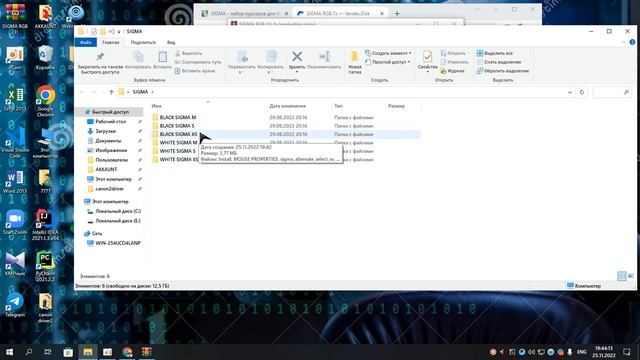Open AKKAUNT folder in sidebar
640x360 pixels.
tap(106, 169)
